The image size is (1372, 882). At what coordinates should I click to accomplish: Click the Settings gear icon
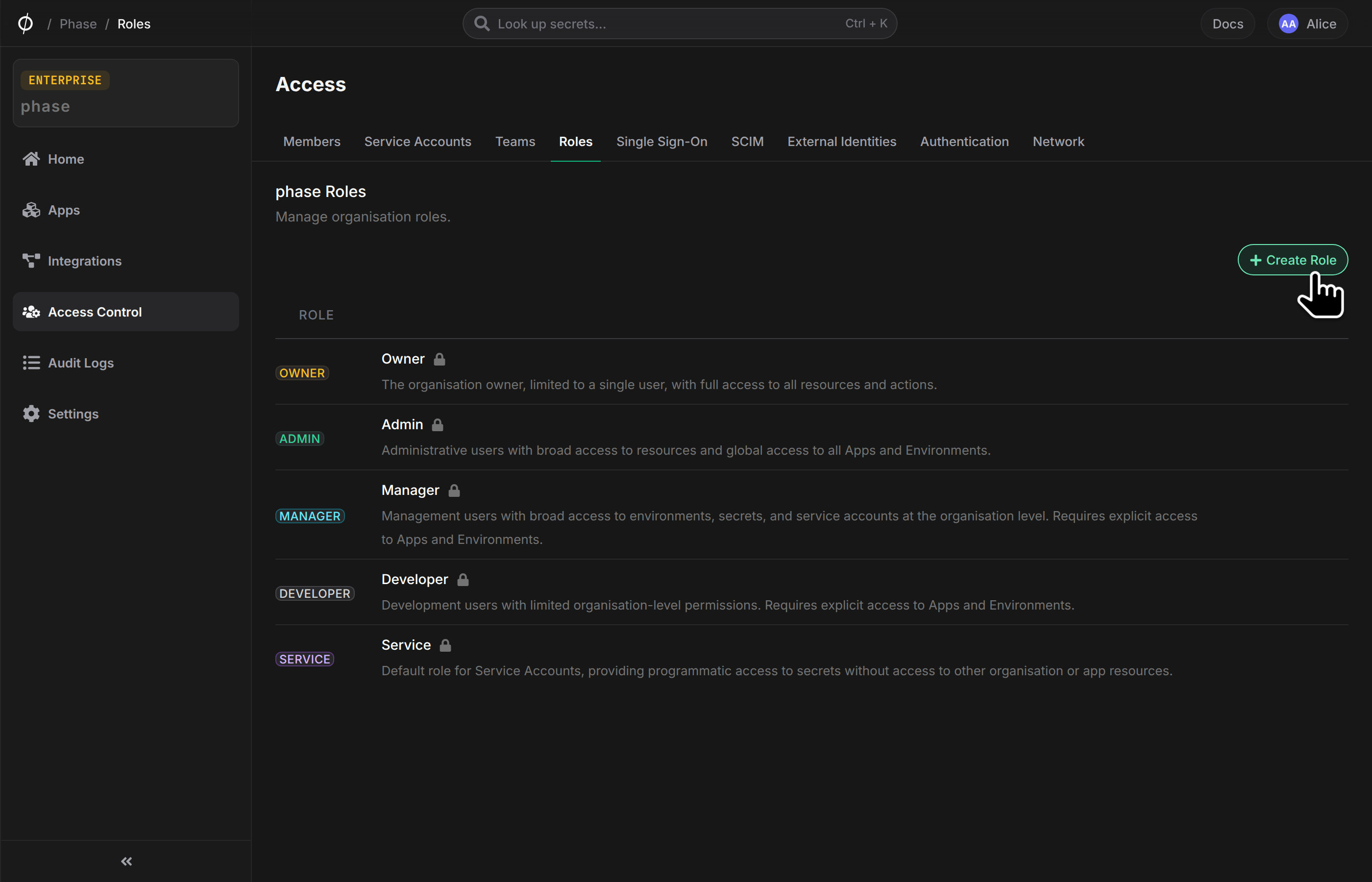31,414
